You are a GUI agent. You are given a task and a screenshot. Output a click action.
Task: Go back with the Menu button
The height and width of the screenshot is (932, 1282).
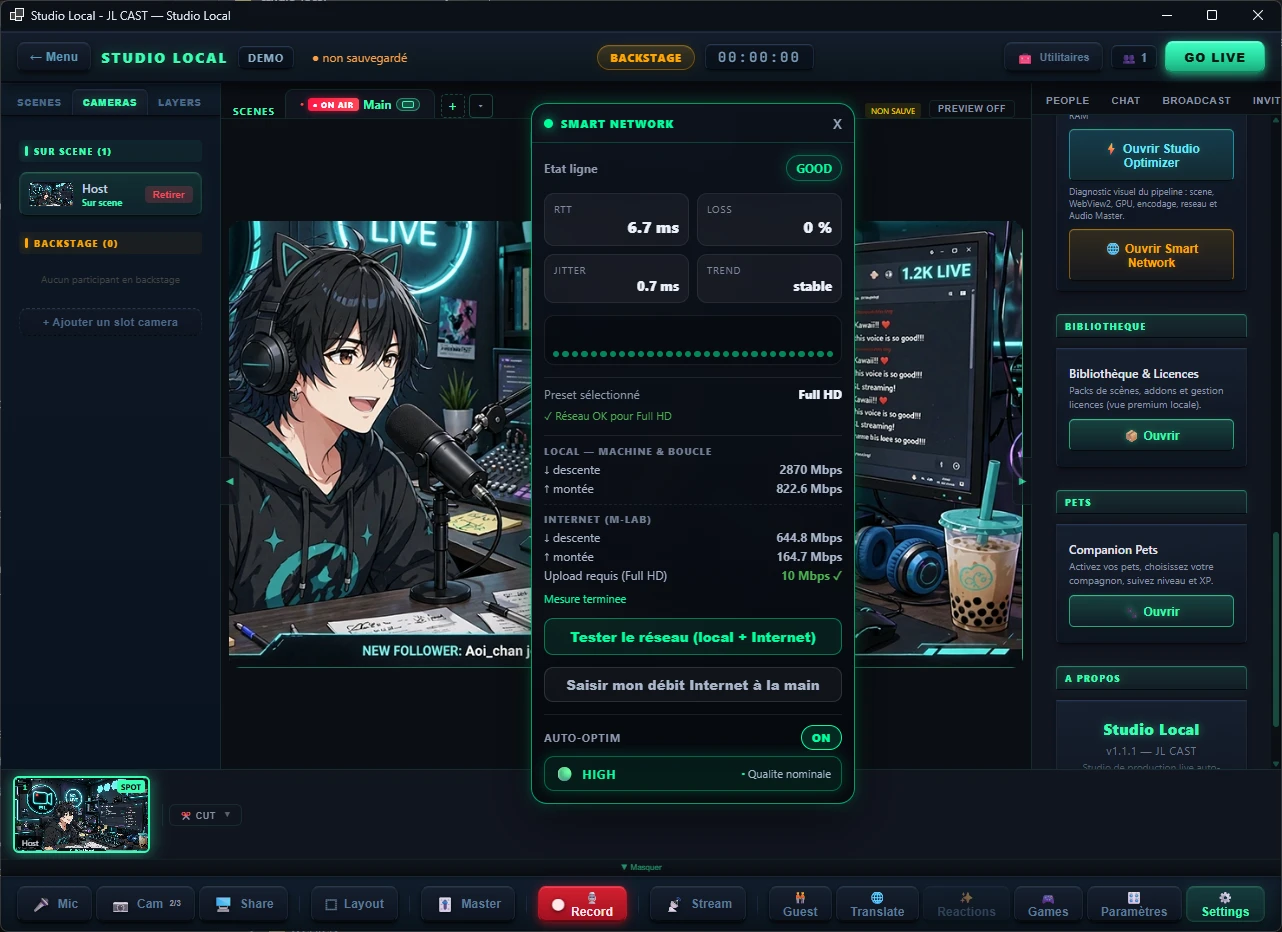(x=54, y=57)
